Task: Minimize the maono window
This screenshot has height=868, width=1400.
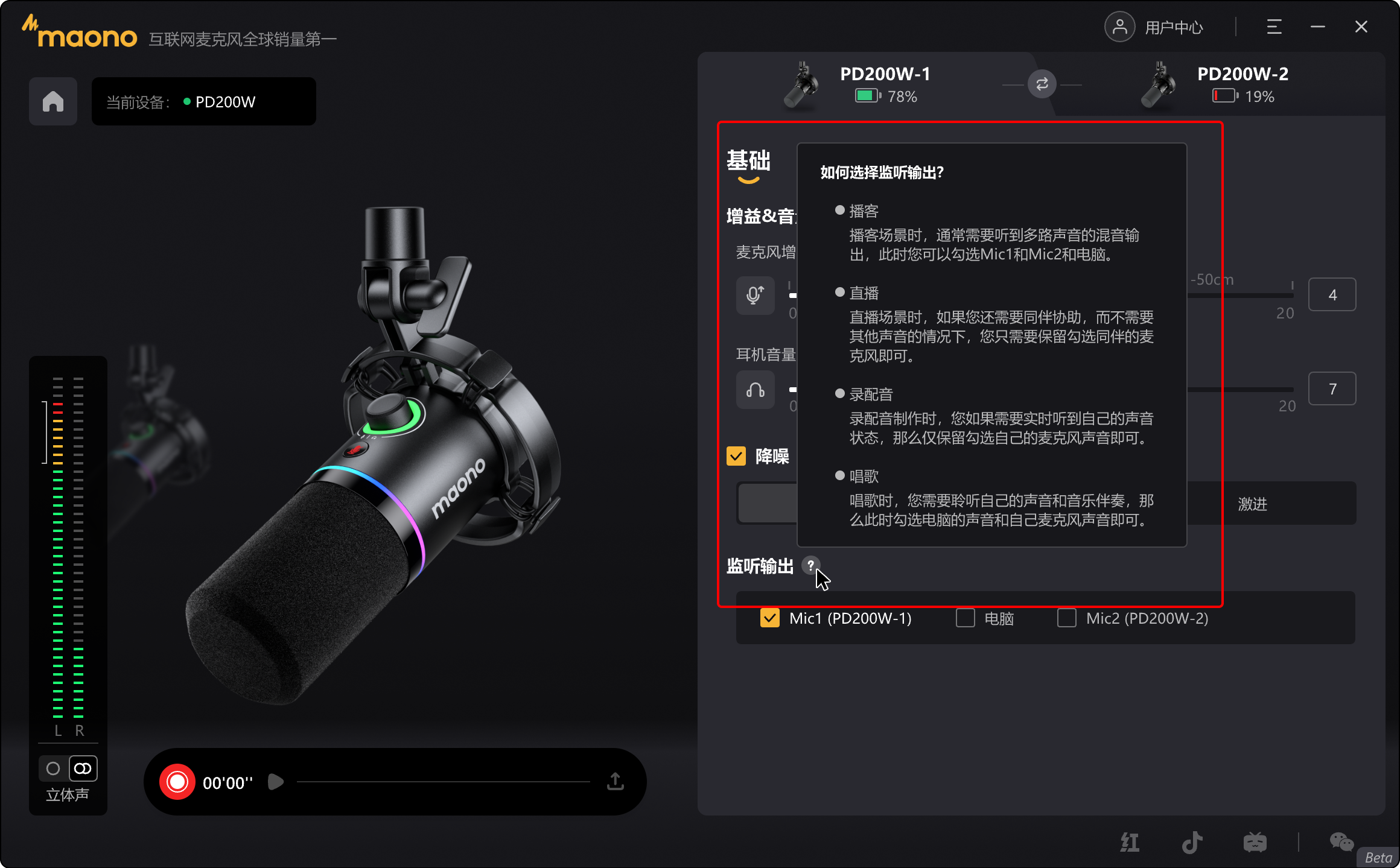Action: [1318, 27]
